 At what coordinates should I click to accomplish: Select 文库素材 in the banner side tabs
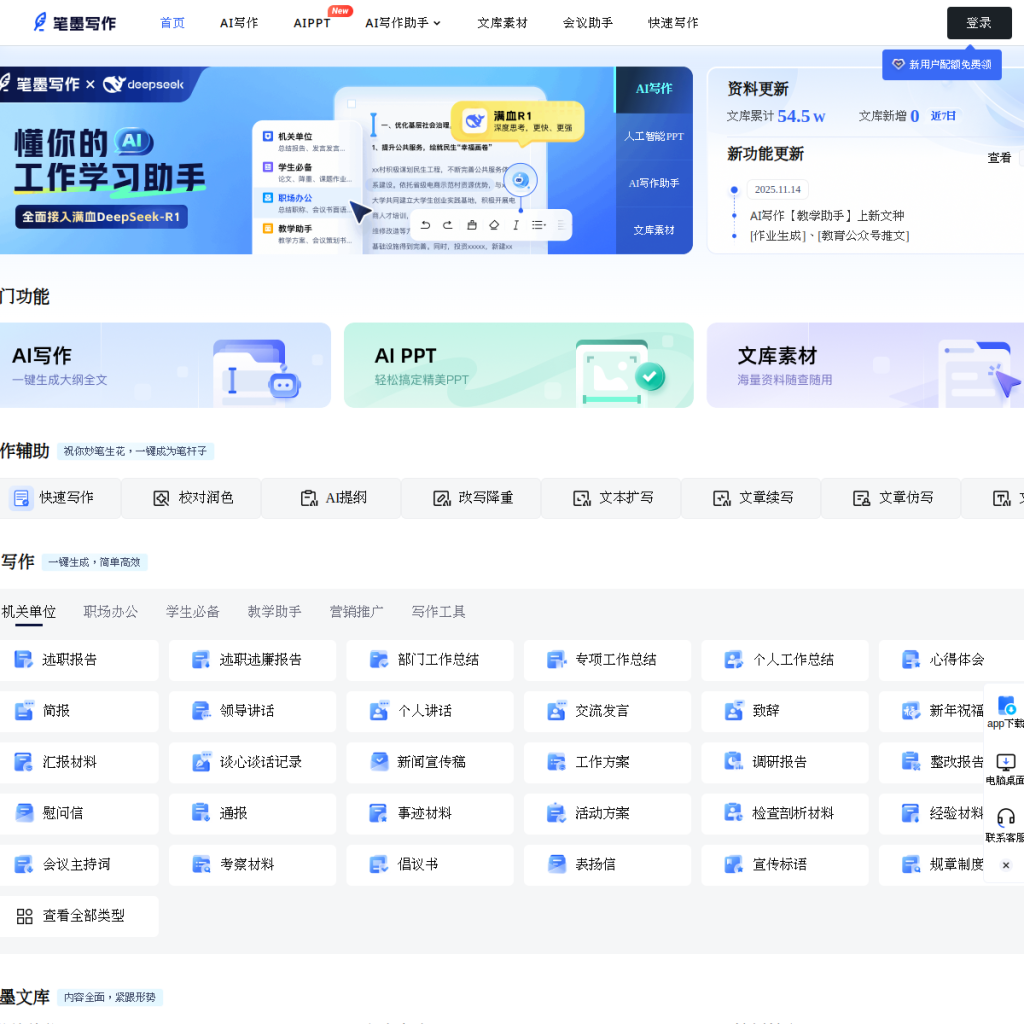654,231
